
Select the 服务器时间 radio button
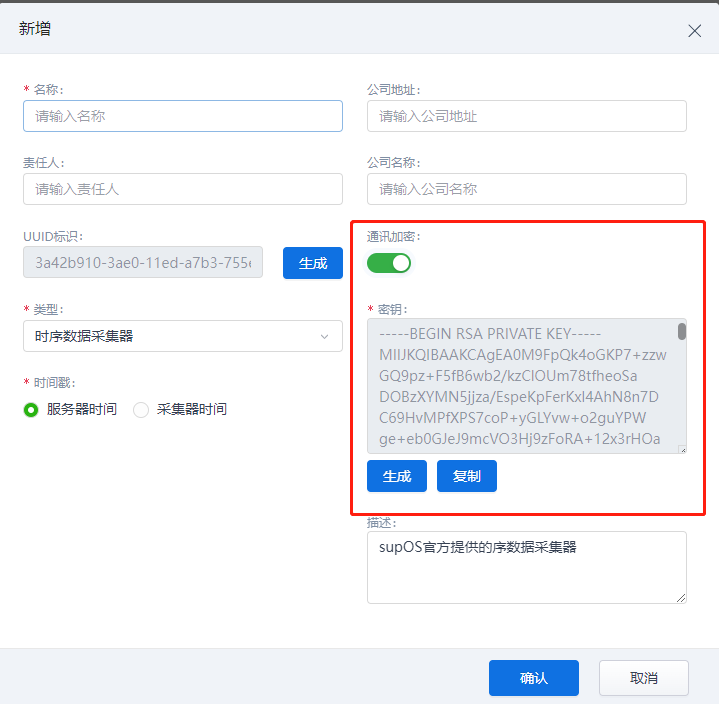(x=32, y=409)
